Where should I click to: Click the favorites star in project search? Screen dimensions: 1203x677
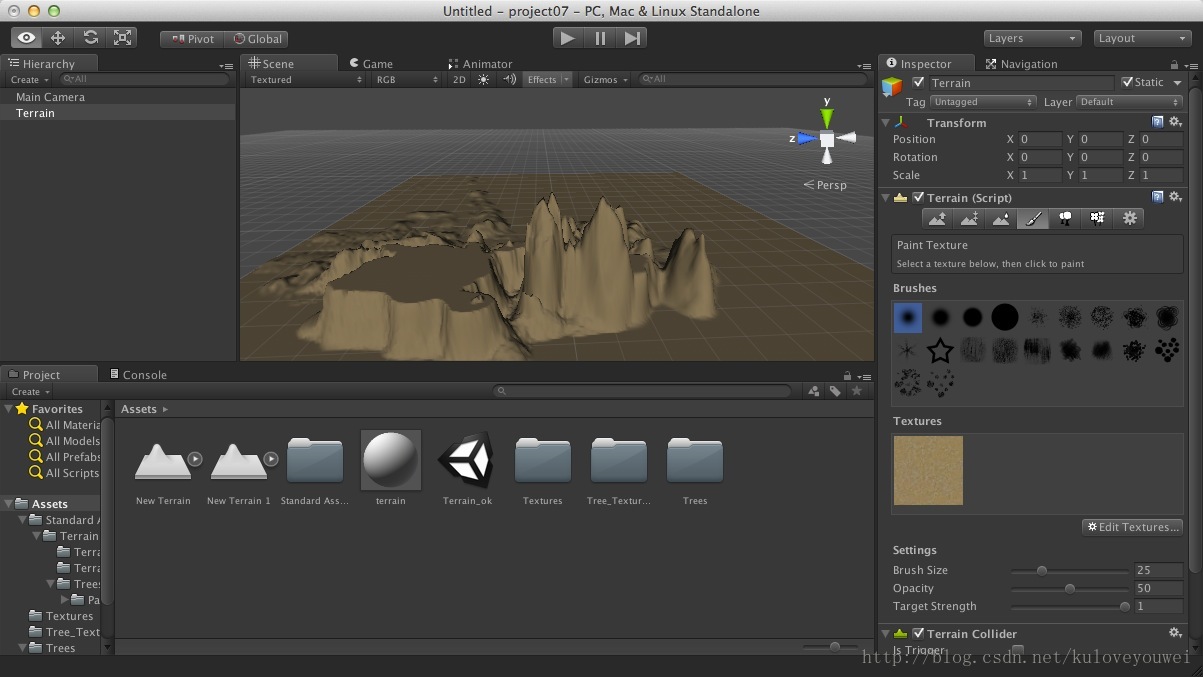click(857, 391)
